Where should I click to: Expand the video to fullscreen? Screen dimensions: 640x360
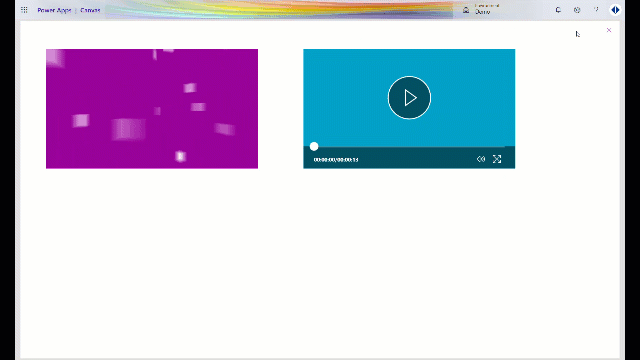coord(497,159)
